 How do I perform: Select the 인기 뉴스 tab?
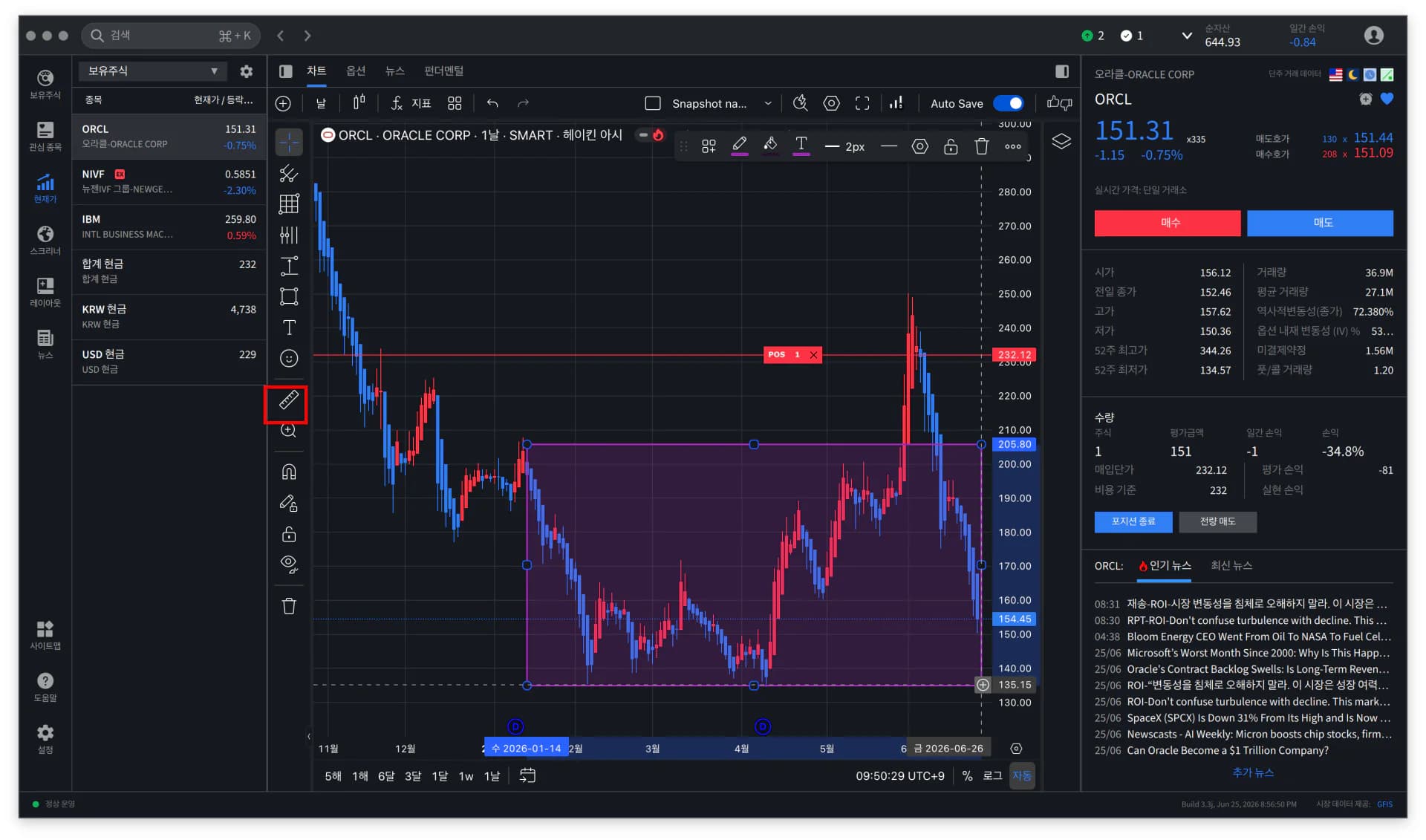click(1165, 566)
